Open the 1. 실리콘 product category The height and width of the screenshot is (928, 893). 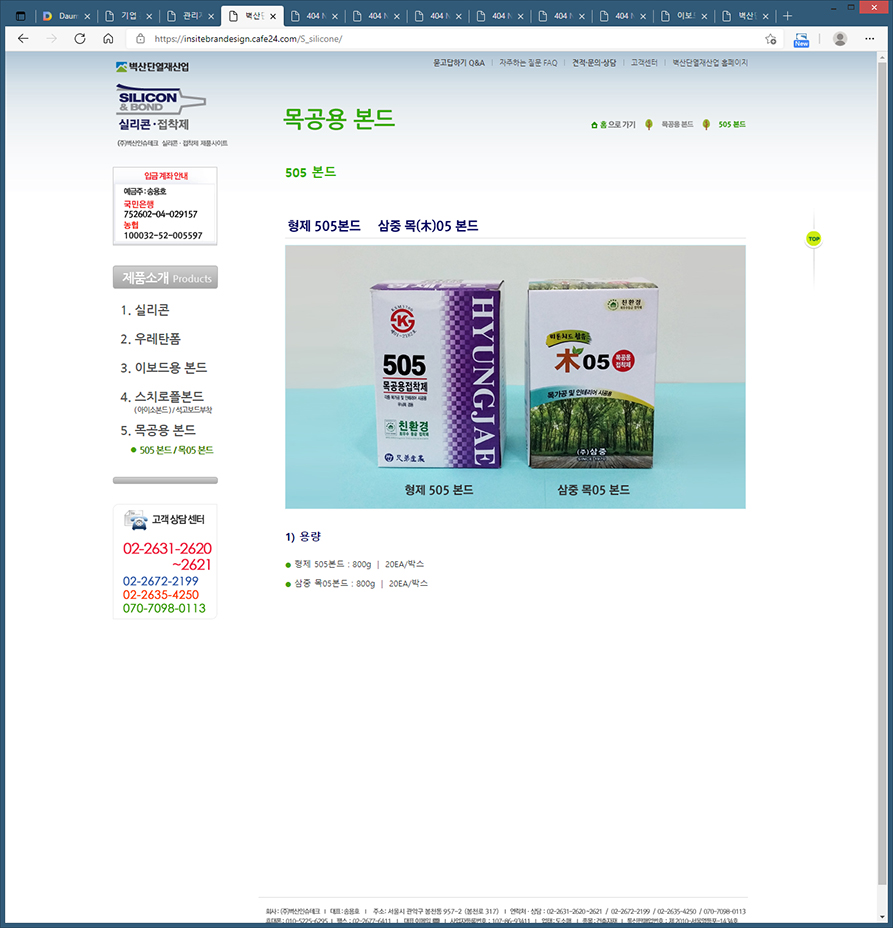(145, 310)
